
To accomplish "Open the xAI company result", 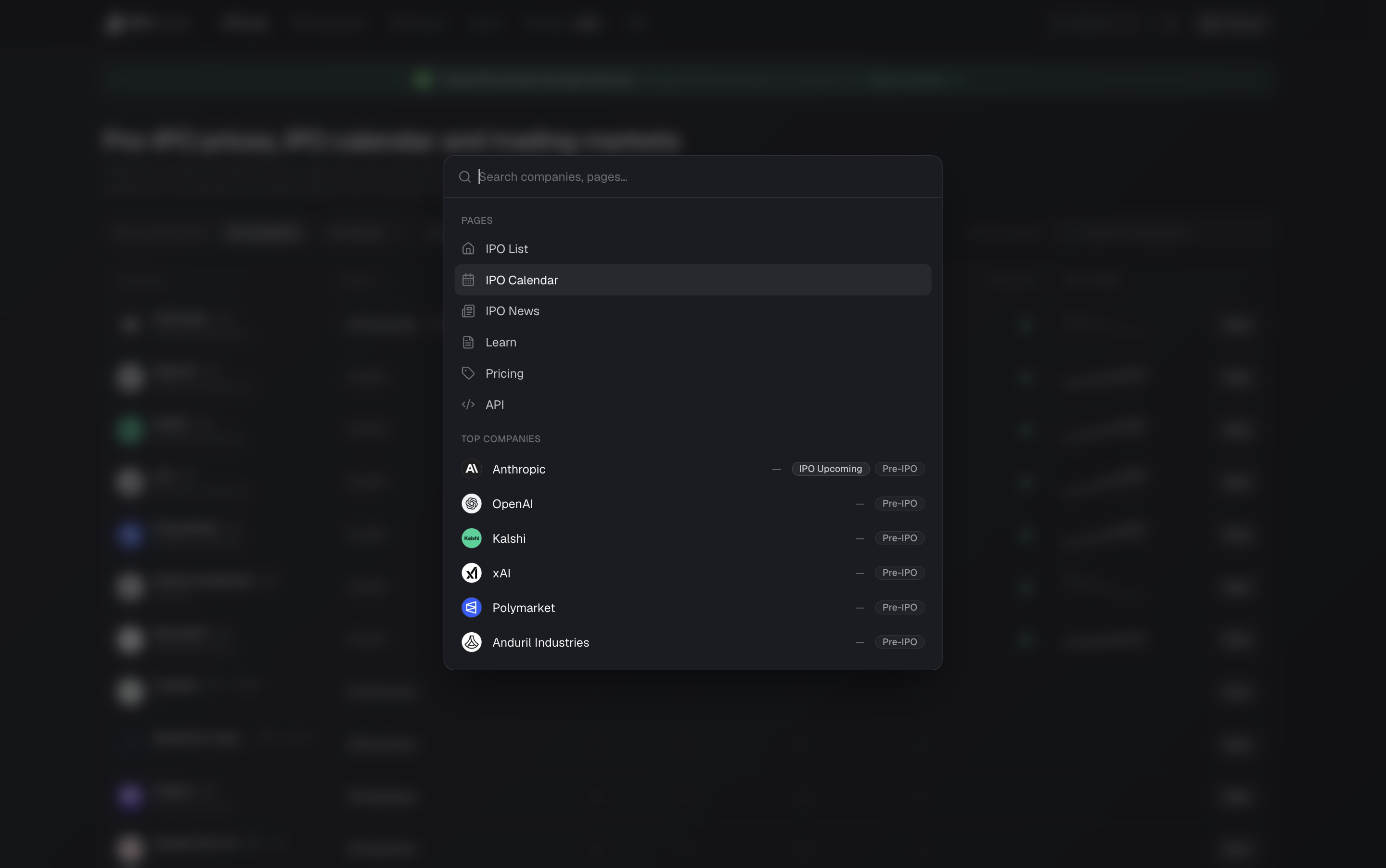I will click(x=693, y=573).
